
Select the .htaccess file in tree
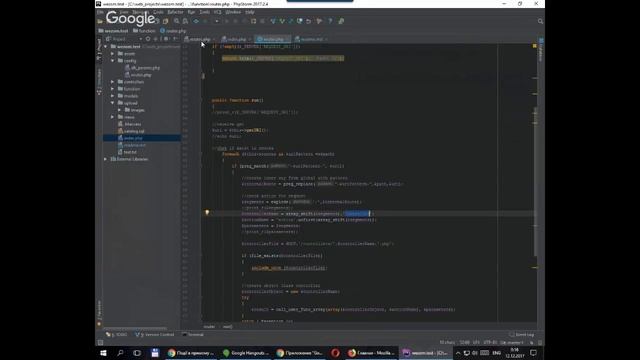(129, 124)
